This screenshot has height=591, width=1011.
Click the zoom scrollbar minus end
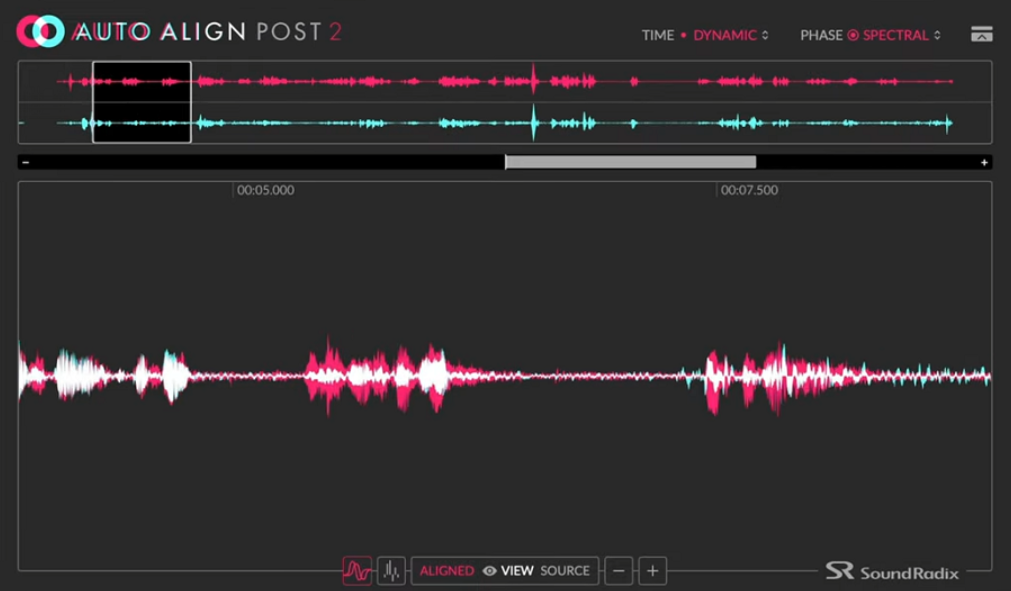(26, 162)
